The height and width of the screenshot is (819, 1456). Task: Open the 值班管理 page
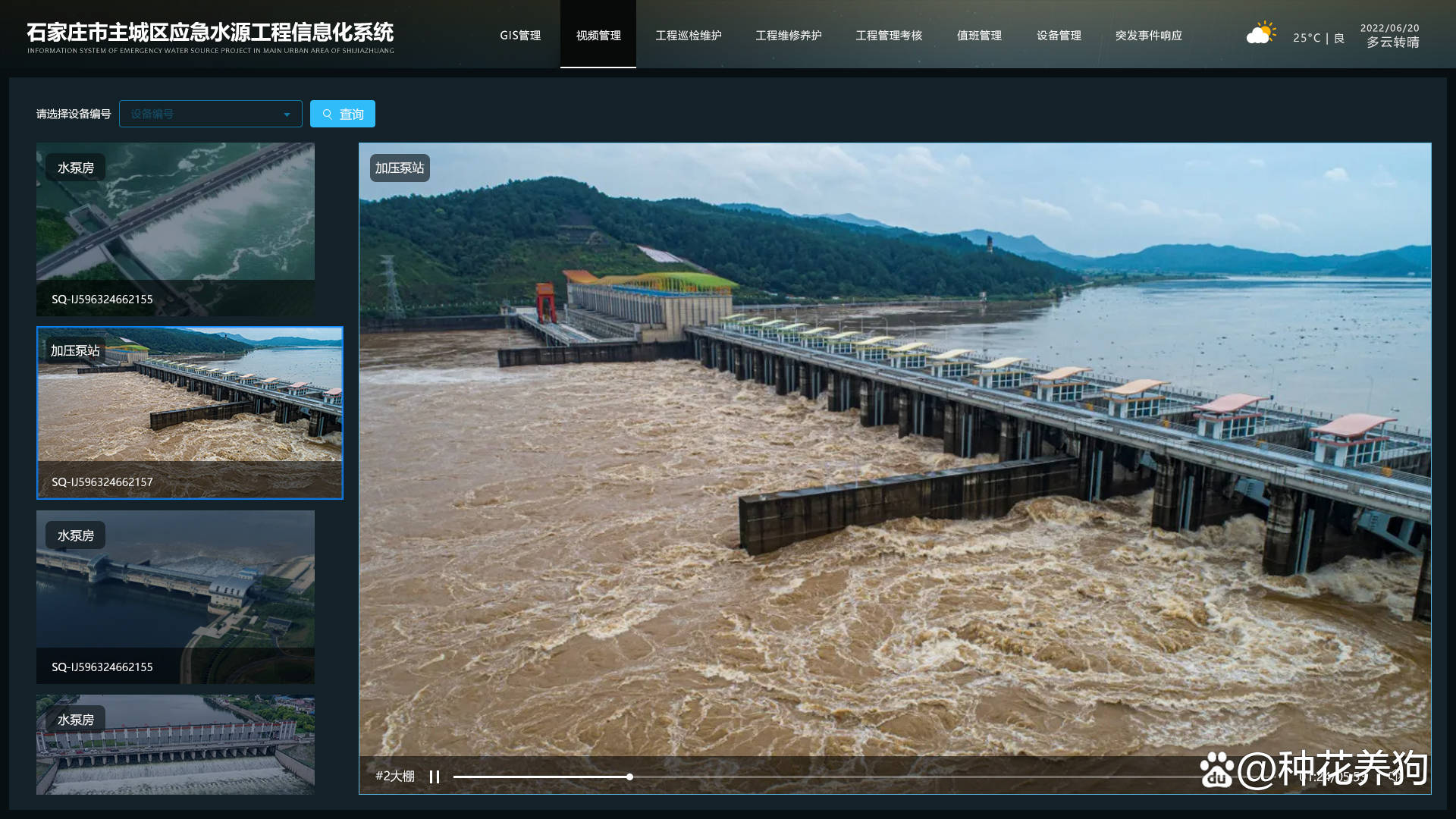[x=978, y=35]
